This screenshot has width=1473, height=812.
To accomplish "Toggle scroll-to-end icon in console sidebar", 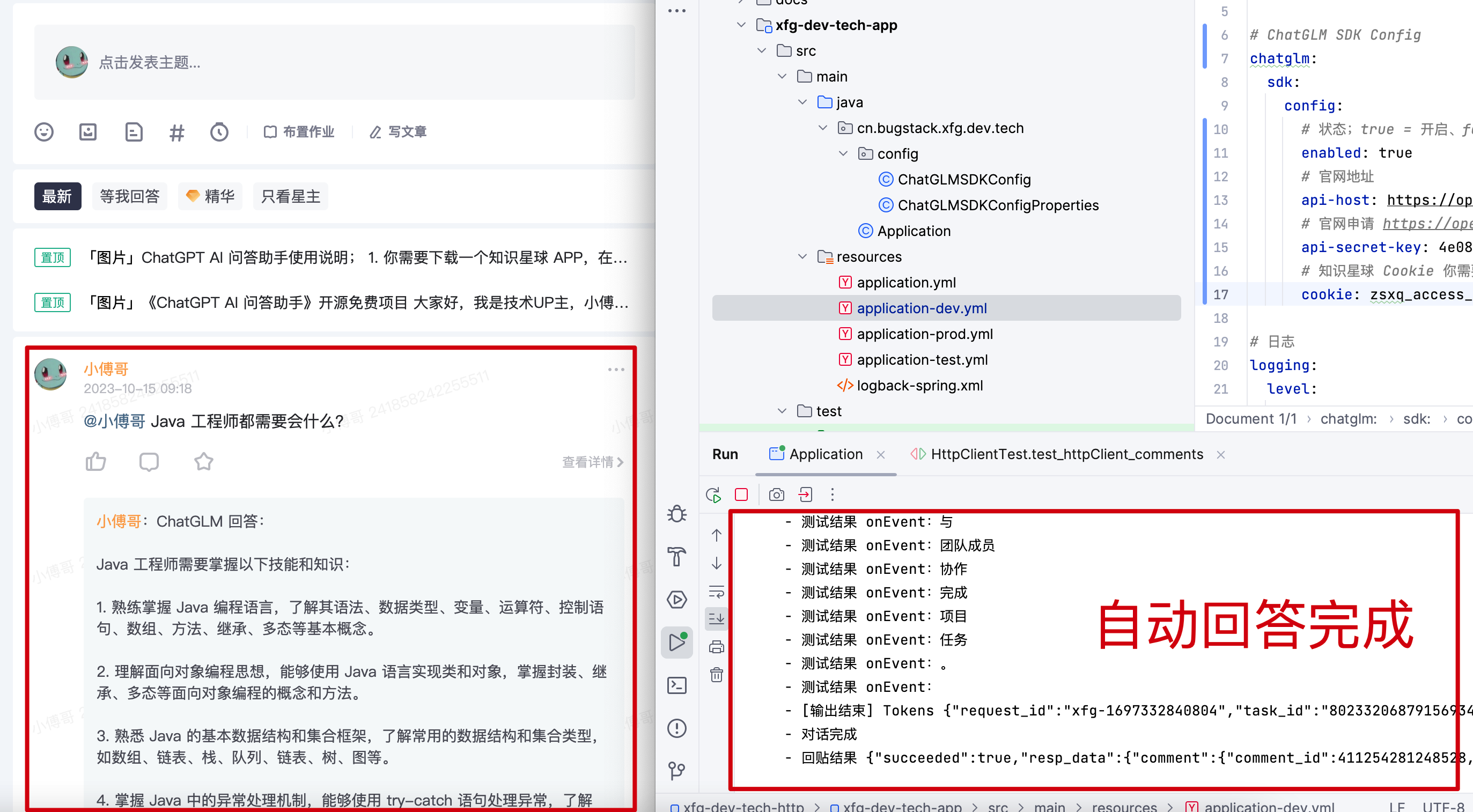I will (x=717, y=618).
